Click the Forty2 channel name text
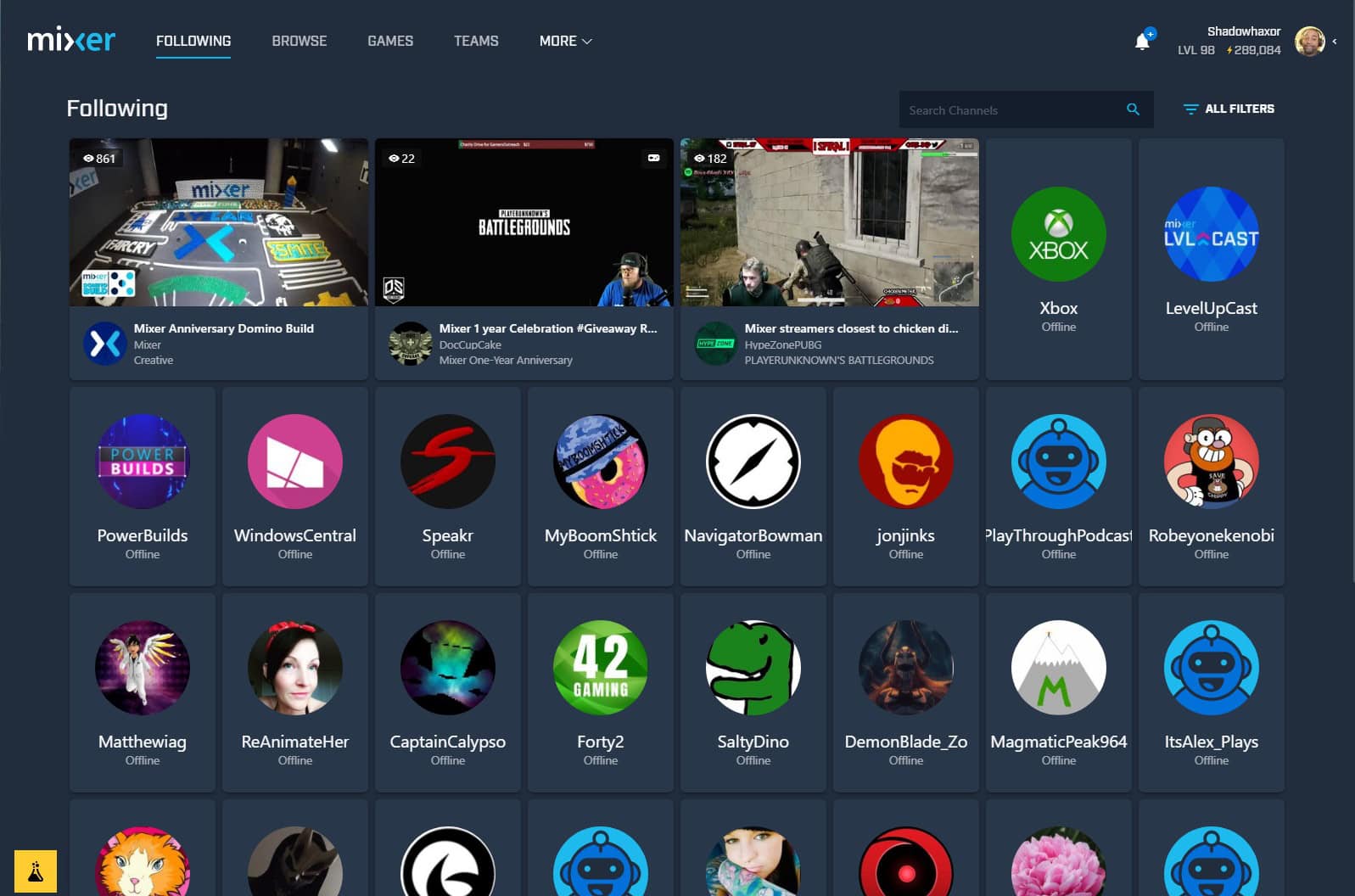 [601, 742]
